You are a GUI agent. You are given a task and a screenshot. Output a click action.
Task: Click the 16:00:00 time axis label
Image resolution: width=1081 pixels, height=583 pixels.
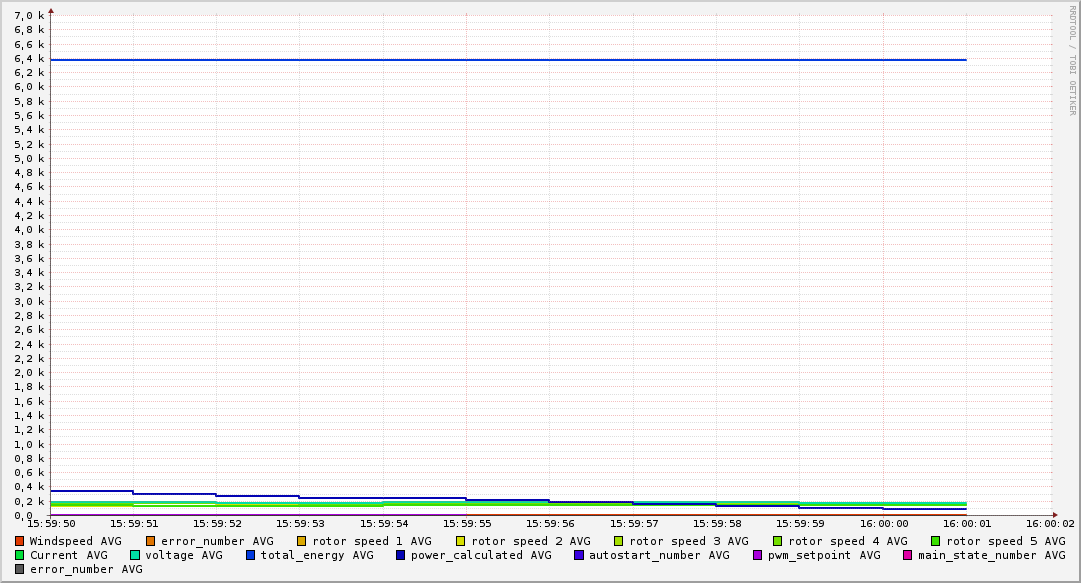(884, 523)
